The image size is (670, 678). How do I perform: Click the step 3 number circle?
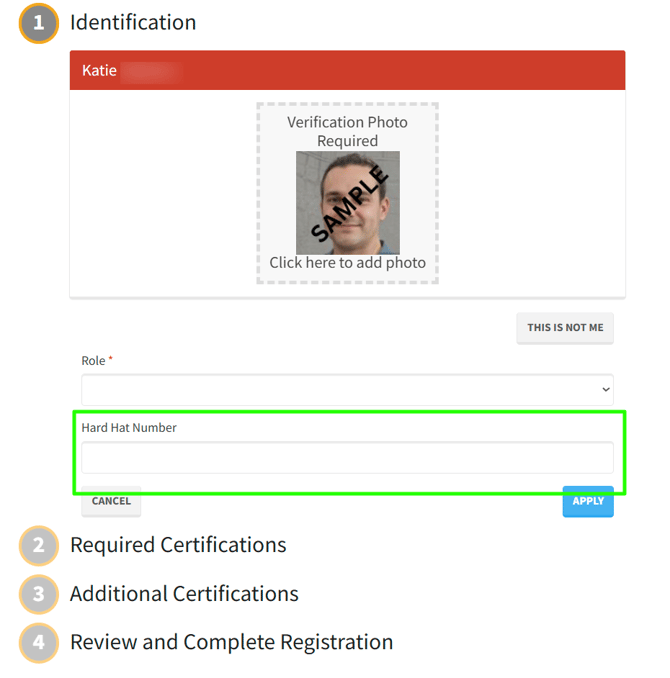coord(39,594)
